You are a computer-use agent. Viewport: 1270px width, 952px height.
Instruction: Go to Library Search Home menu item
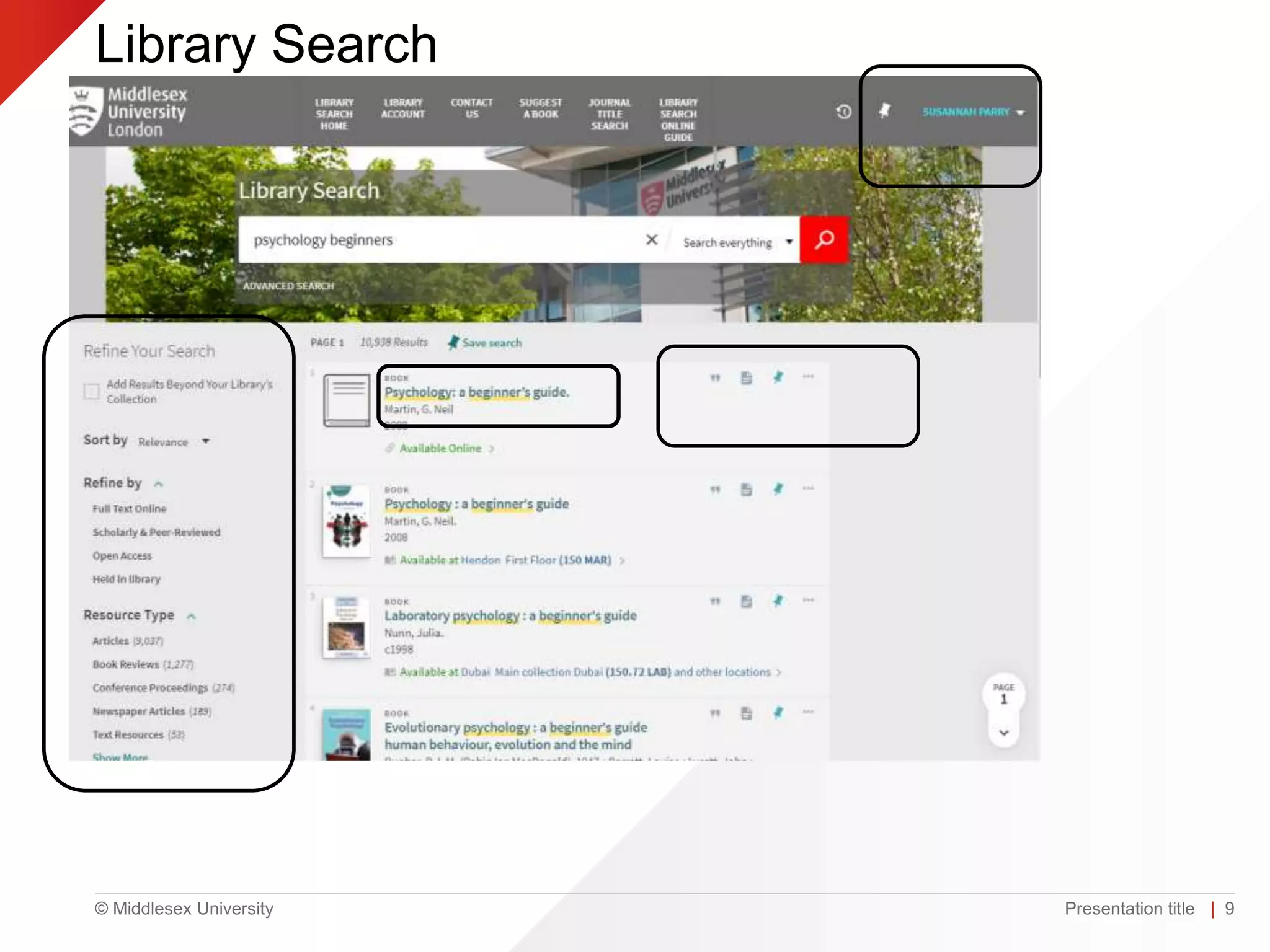click(x=334, y=114)
